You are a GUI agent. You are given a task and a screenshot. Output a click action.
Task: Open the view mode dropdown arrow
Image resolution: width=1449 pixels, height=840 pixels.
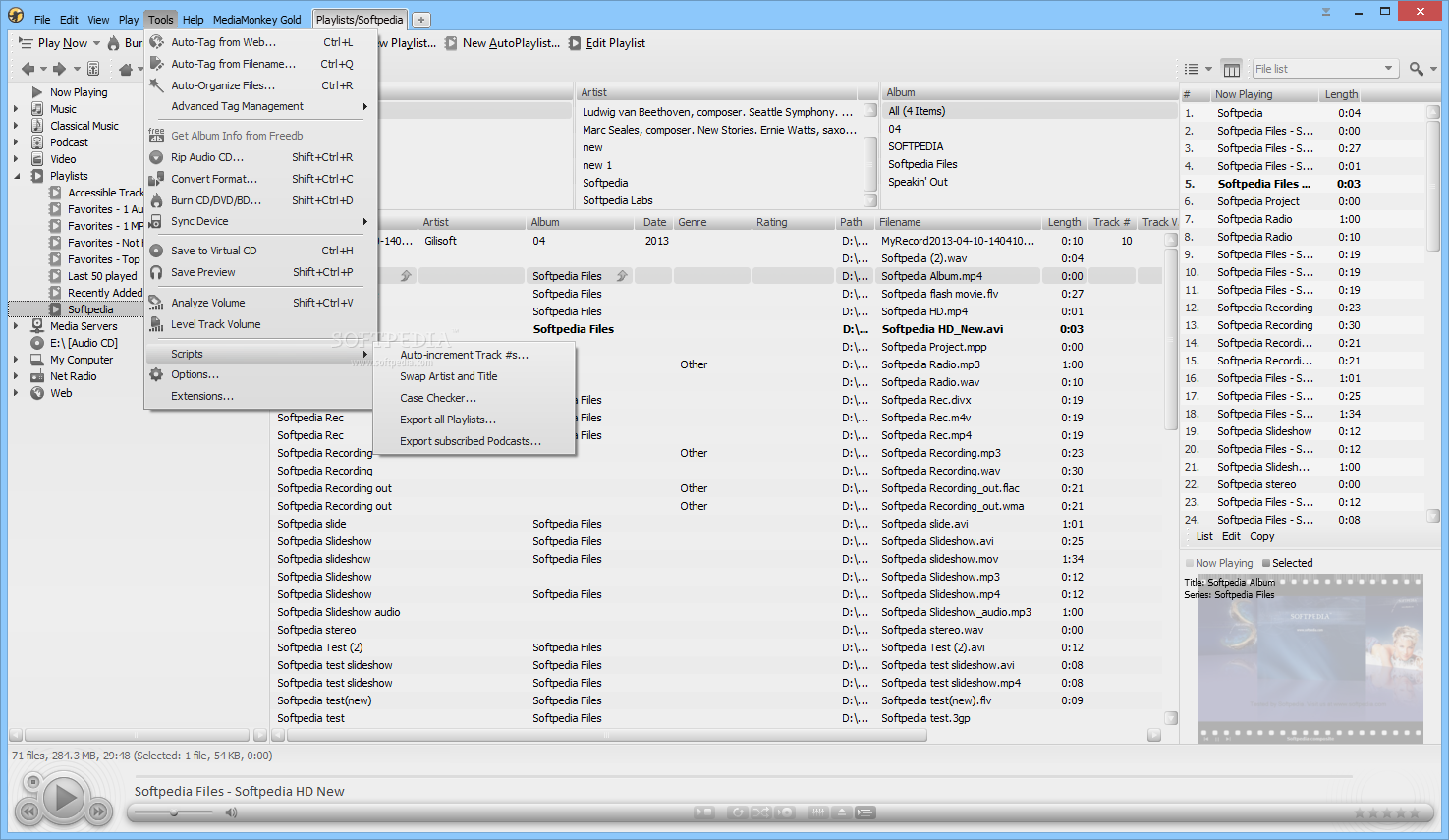tap(1208, 69)
